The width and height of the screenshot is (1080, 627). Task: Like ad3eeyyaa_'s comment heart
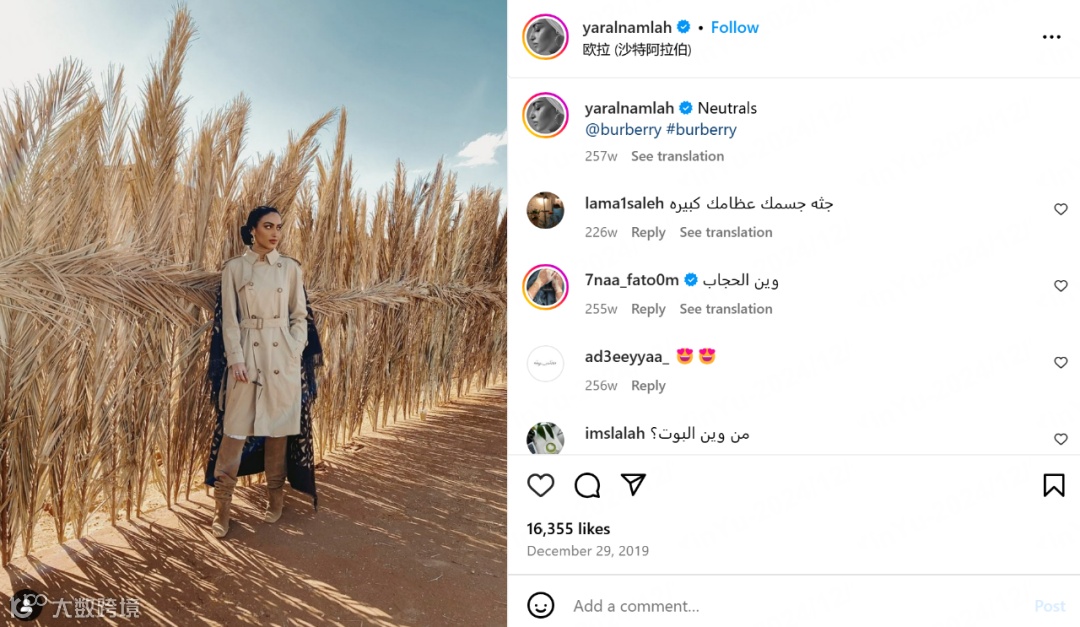1061,362
